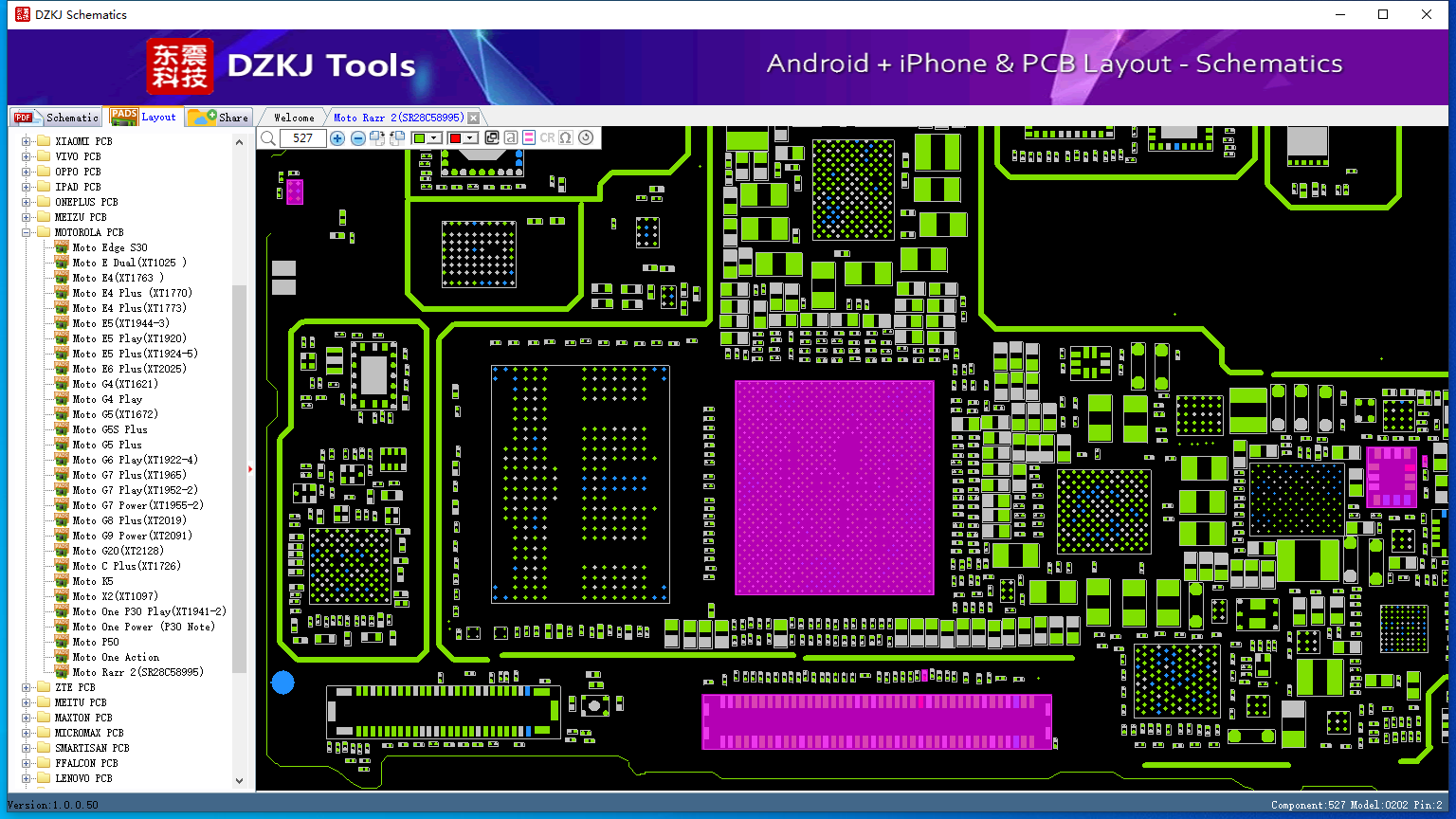
Task: Expand the OPPO PCB folder
Action: (27, 172)
